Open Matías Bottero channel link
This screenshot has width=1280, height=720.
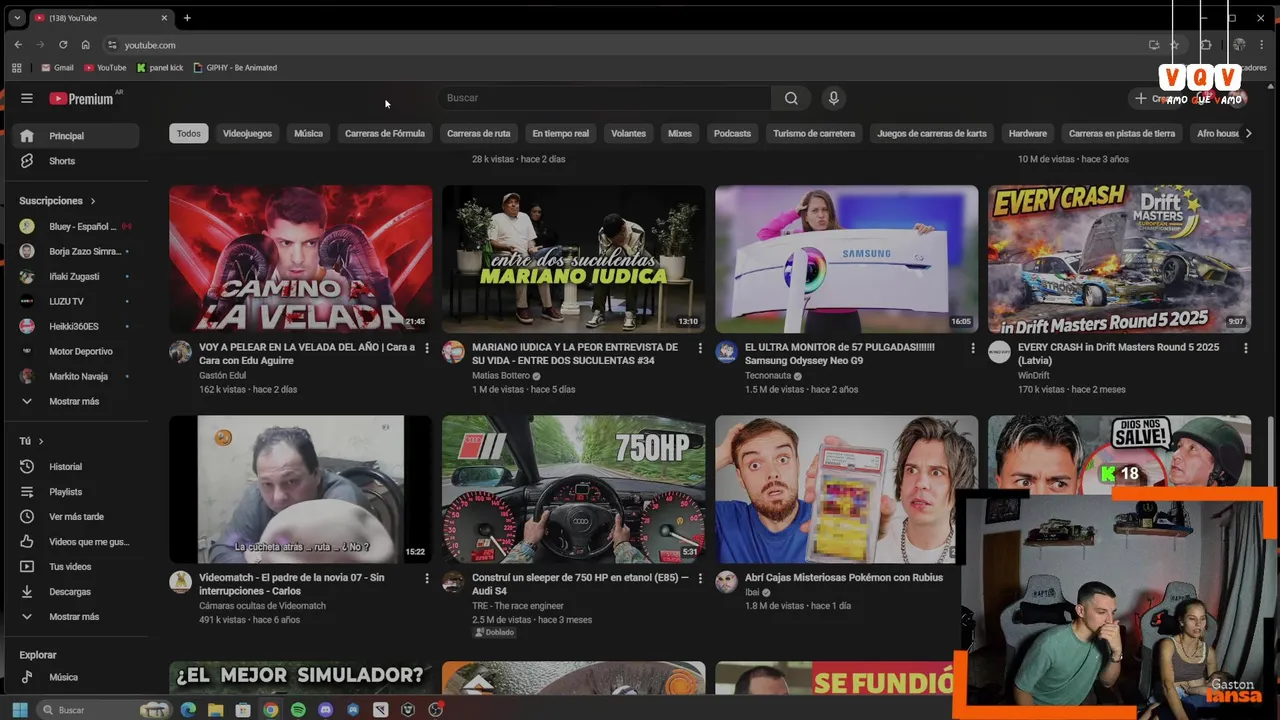pos(501,376)
